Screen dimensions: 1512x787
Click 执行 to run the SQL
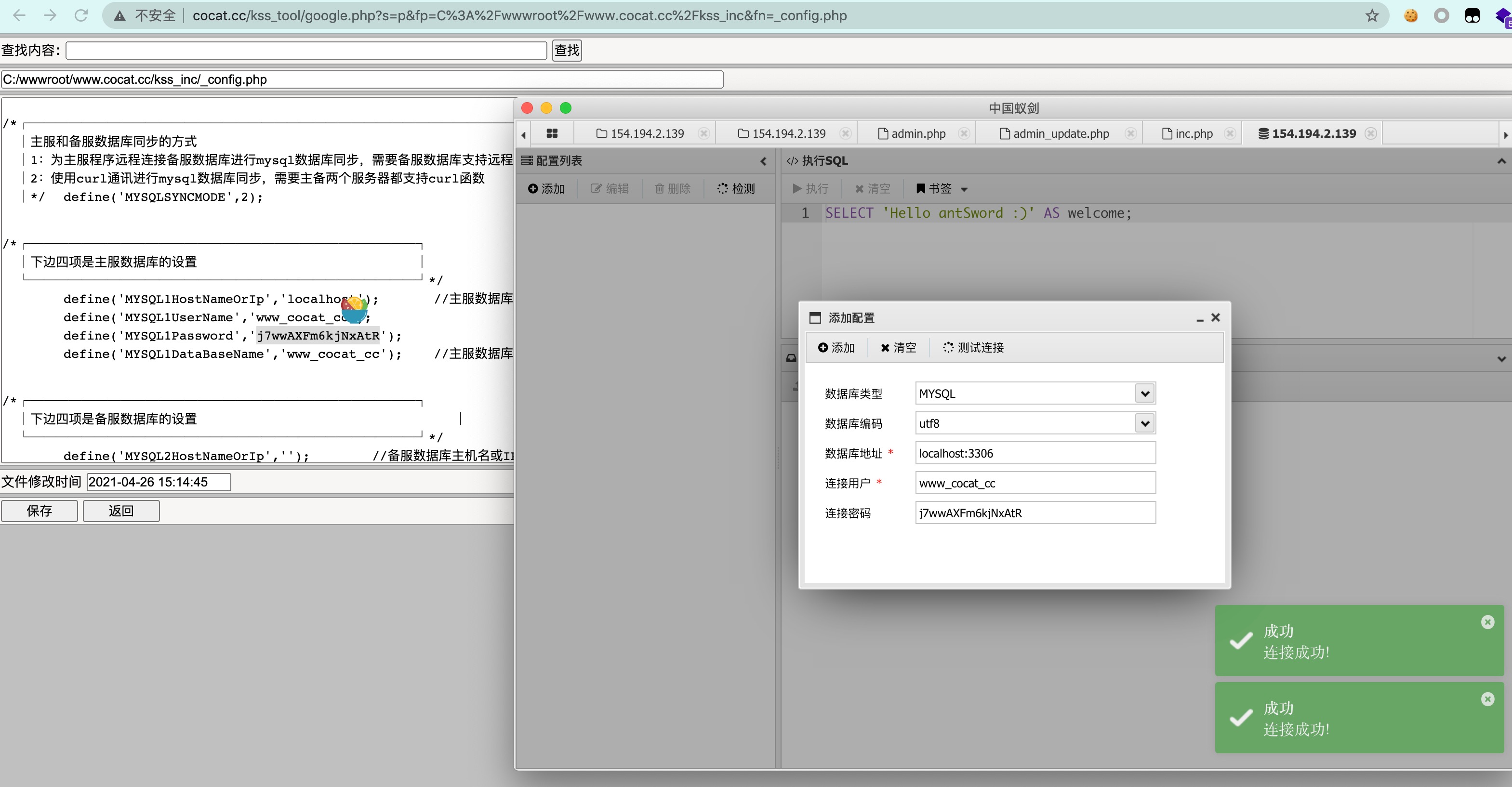click(810, 188)
